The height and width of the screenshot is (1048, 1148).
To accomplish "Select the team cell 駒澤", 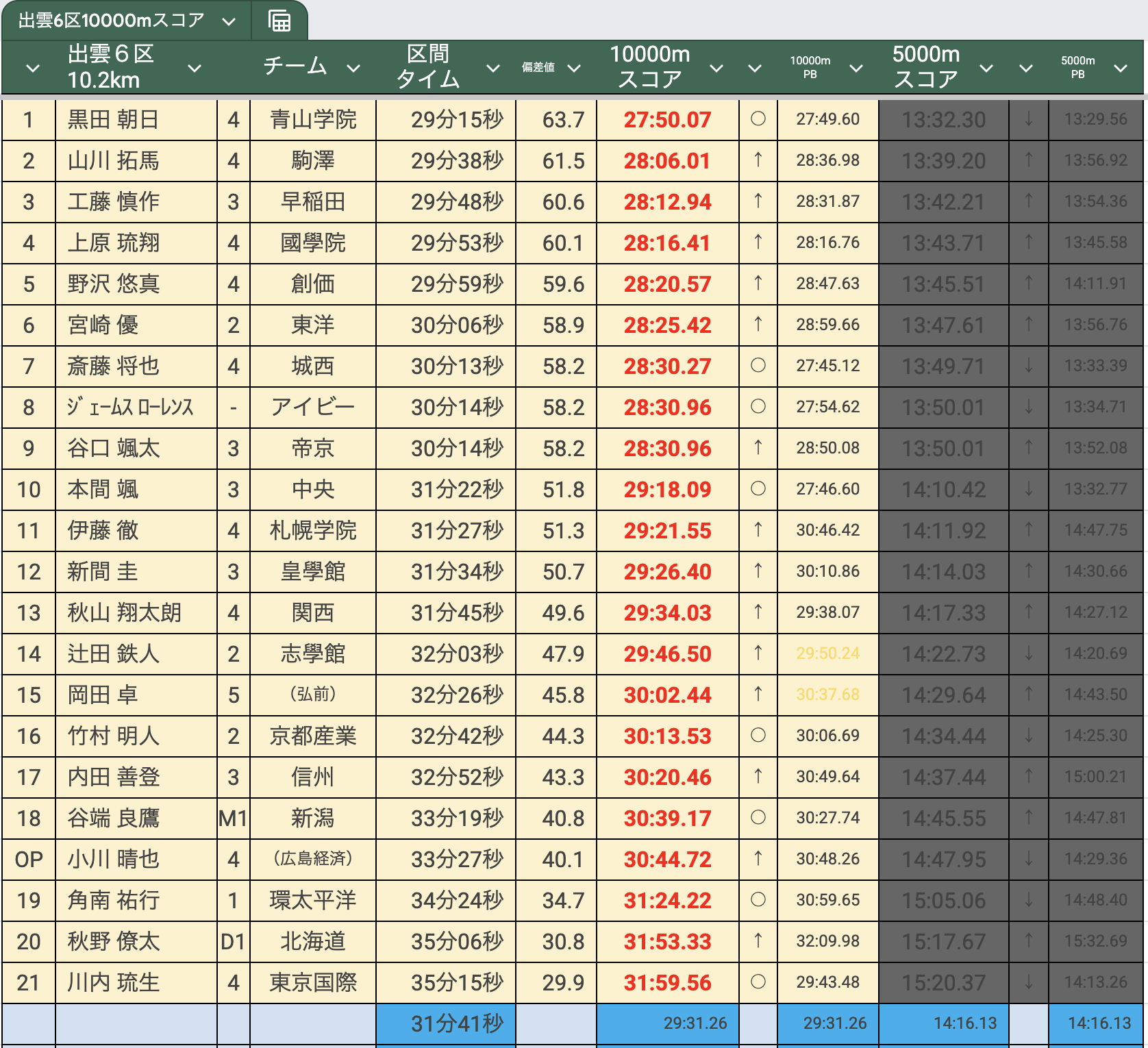I will tap(313, 161).
